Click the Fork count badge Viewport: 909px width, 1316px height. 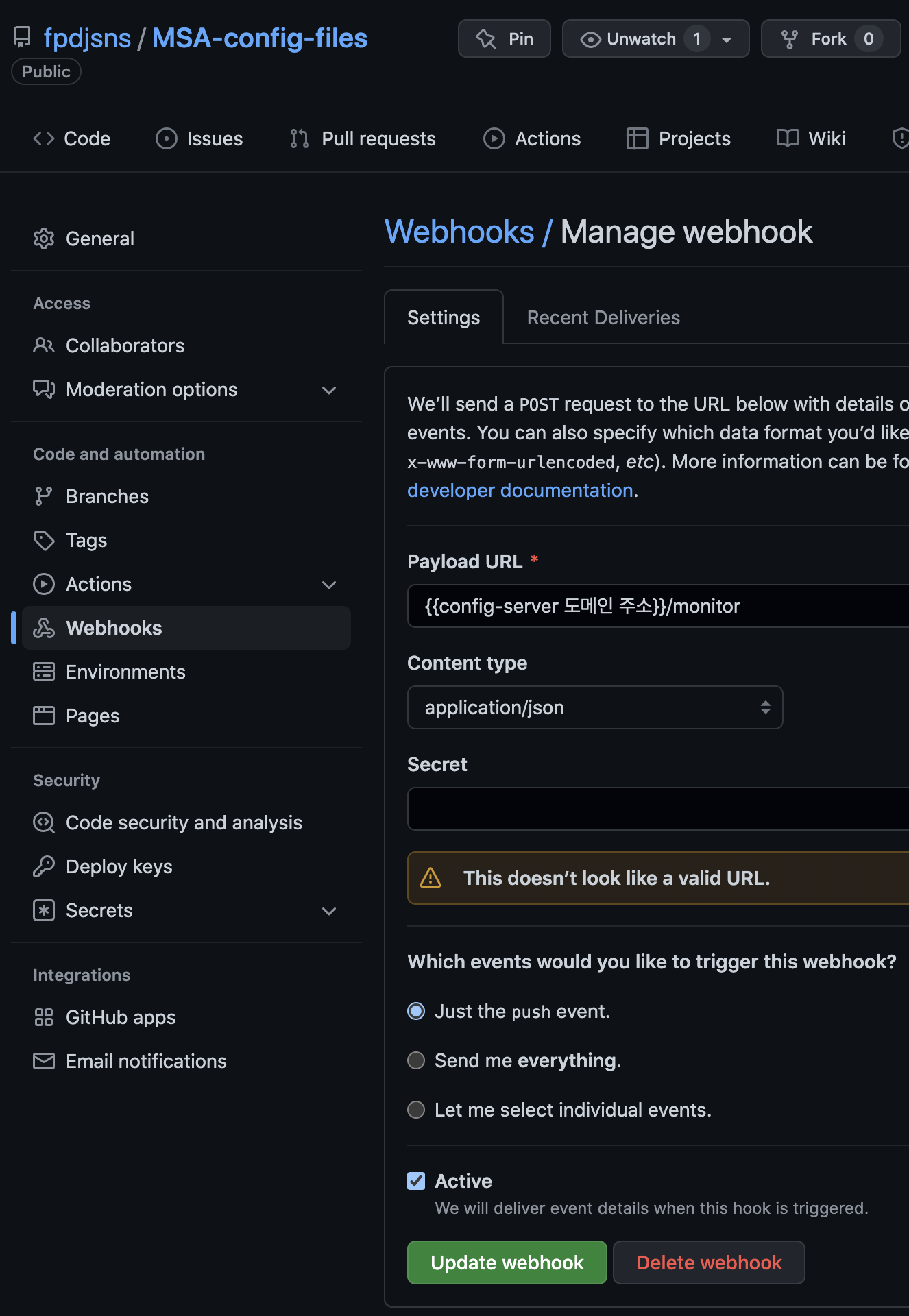[869, 39]
